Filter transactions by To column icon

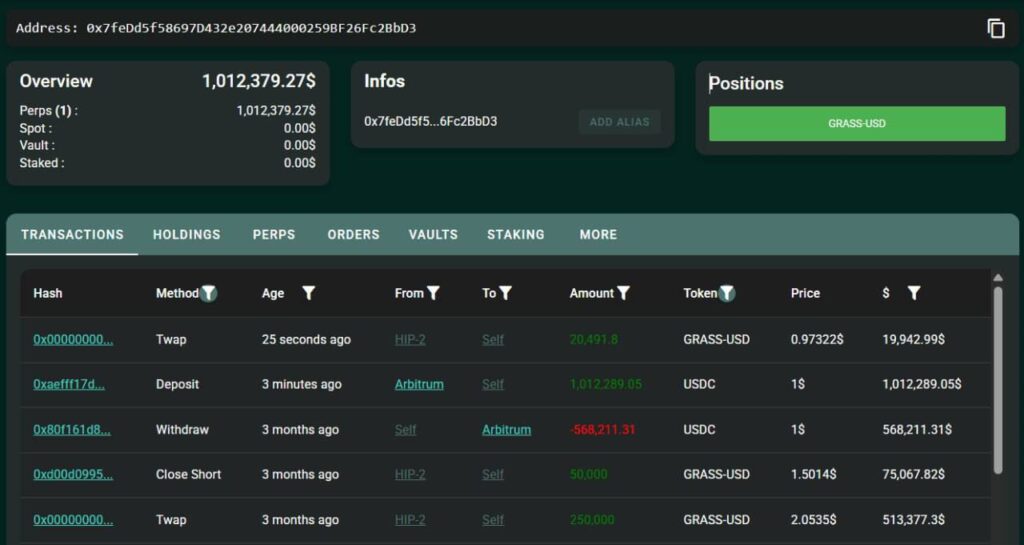[506, 293]
